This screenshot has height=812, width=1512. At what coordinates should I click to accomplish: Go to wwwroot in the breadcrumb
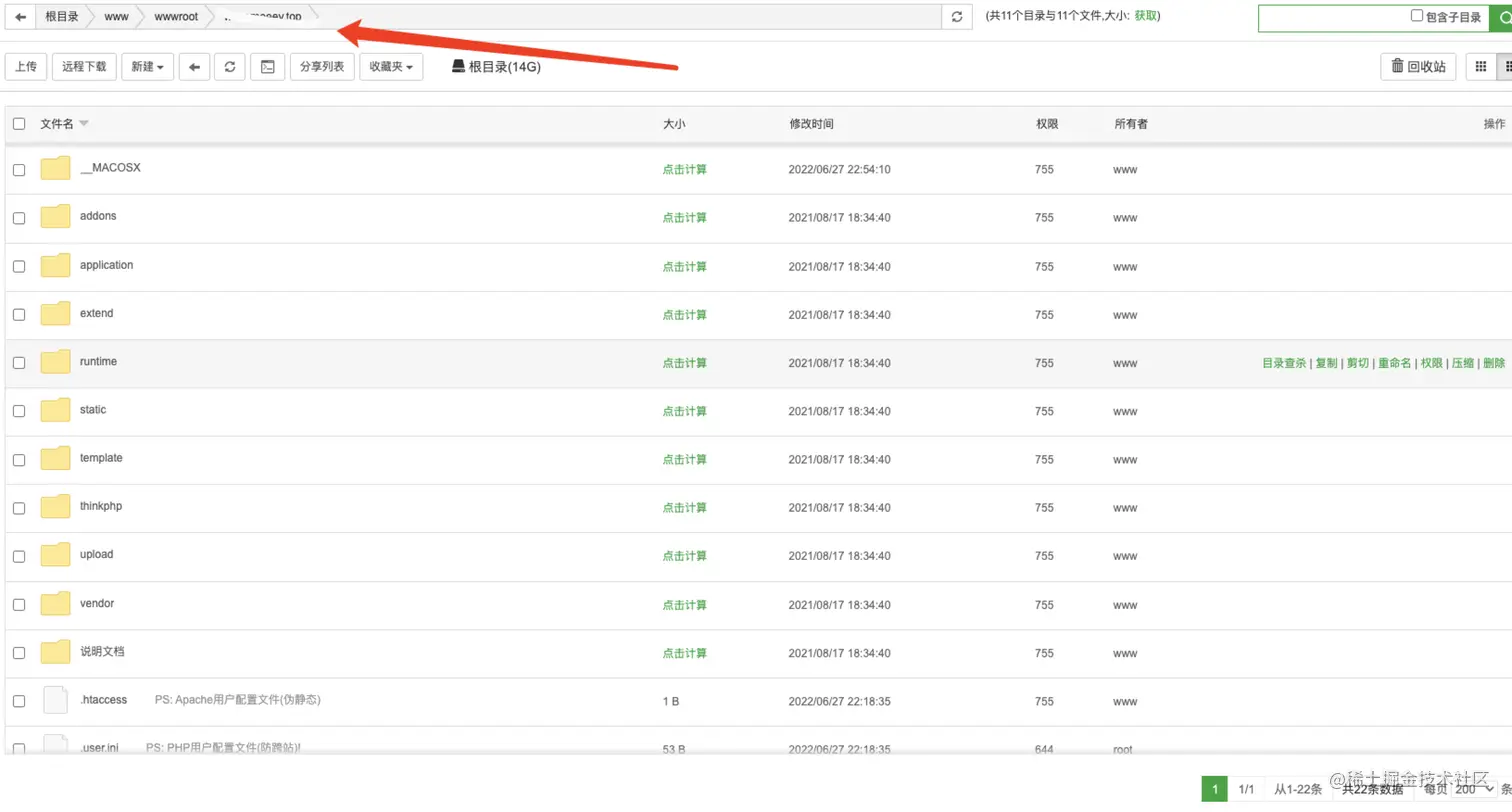[x=176, y=17]
